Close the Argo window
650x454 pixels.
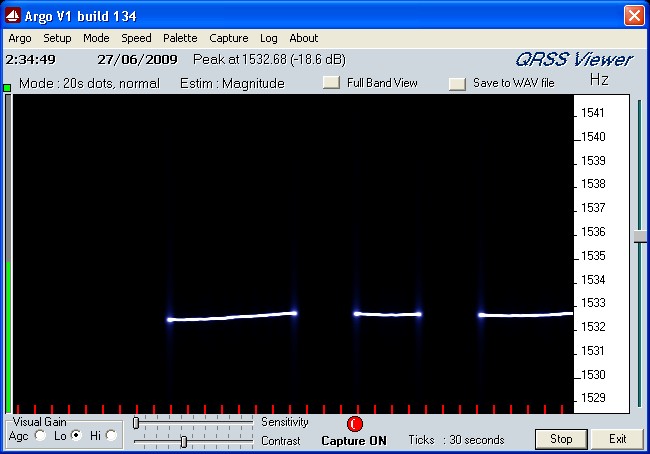pos(633,16)
